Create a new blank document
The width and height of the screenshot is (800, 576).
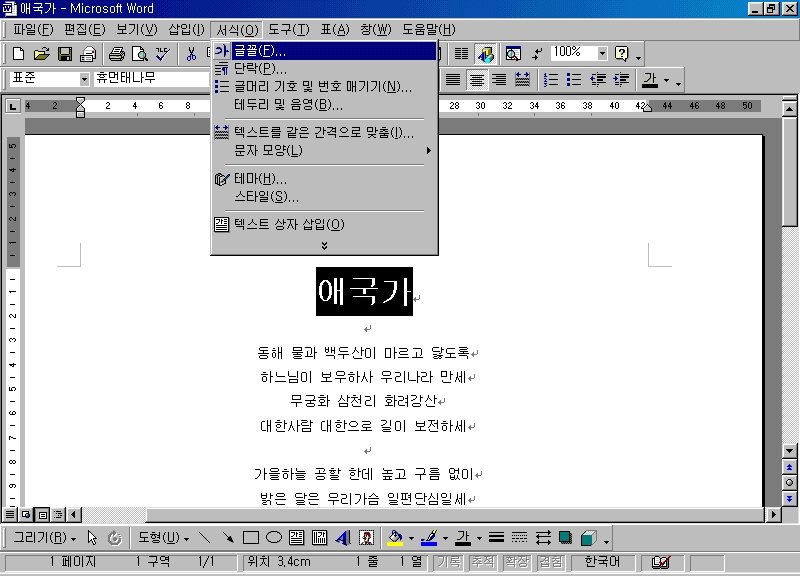click(18, 54)
